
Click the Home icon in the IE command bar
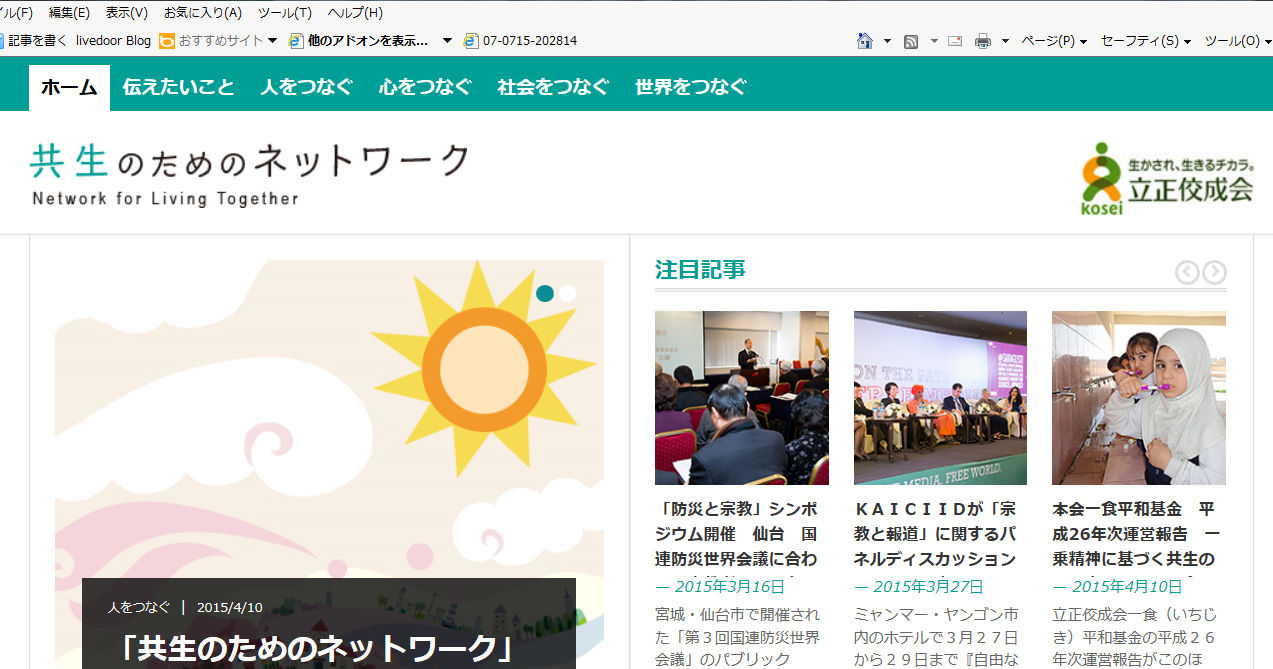(x=865, y=41)
